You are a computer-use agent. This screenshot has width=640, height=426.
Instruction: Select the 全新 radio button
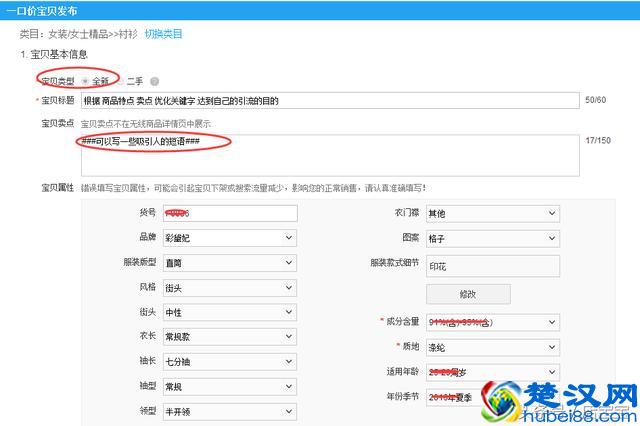pyautogui.click(x=85, y=81)
